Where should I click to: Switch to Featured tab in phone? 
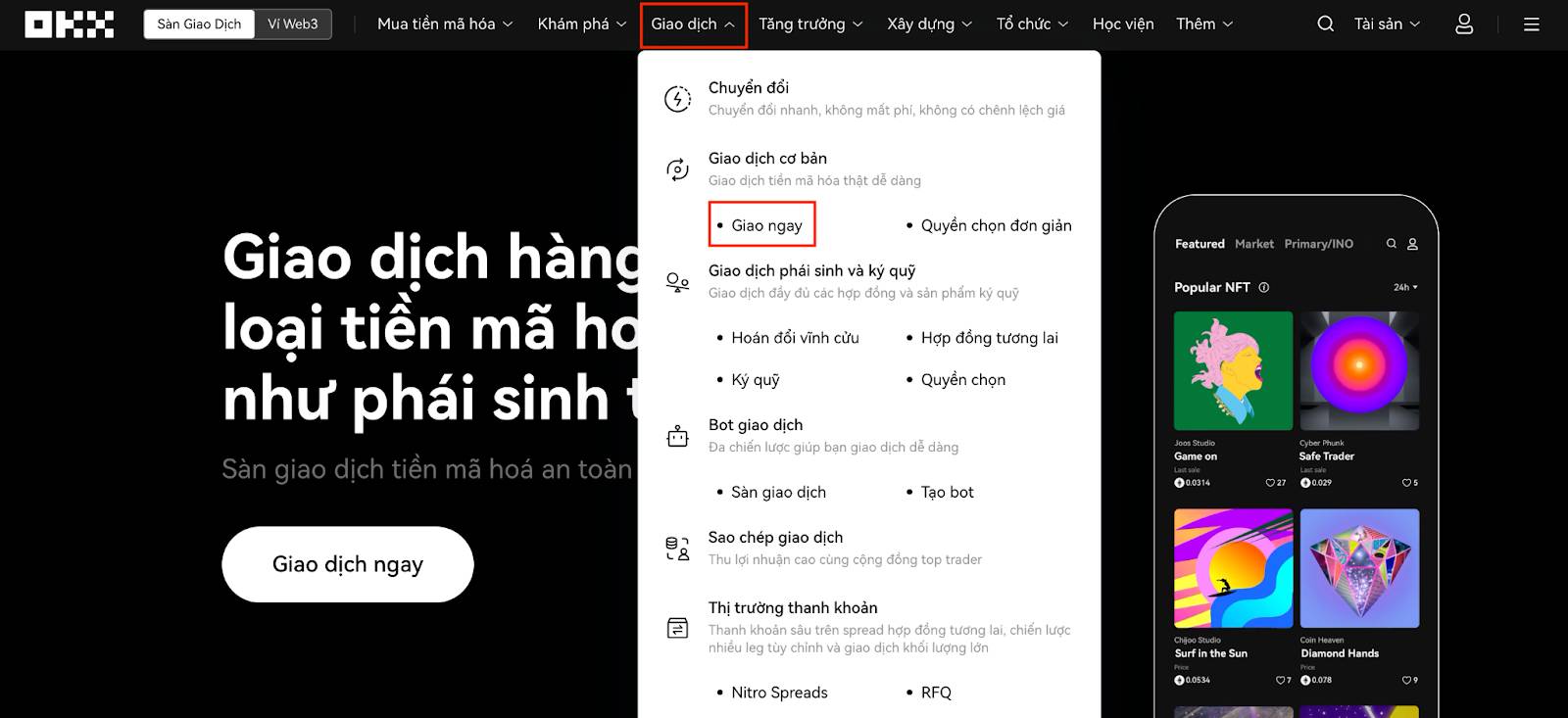click(1200, 244)
